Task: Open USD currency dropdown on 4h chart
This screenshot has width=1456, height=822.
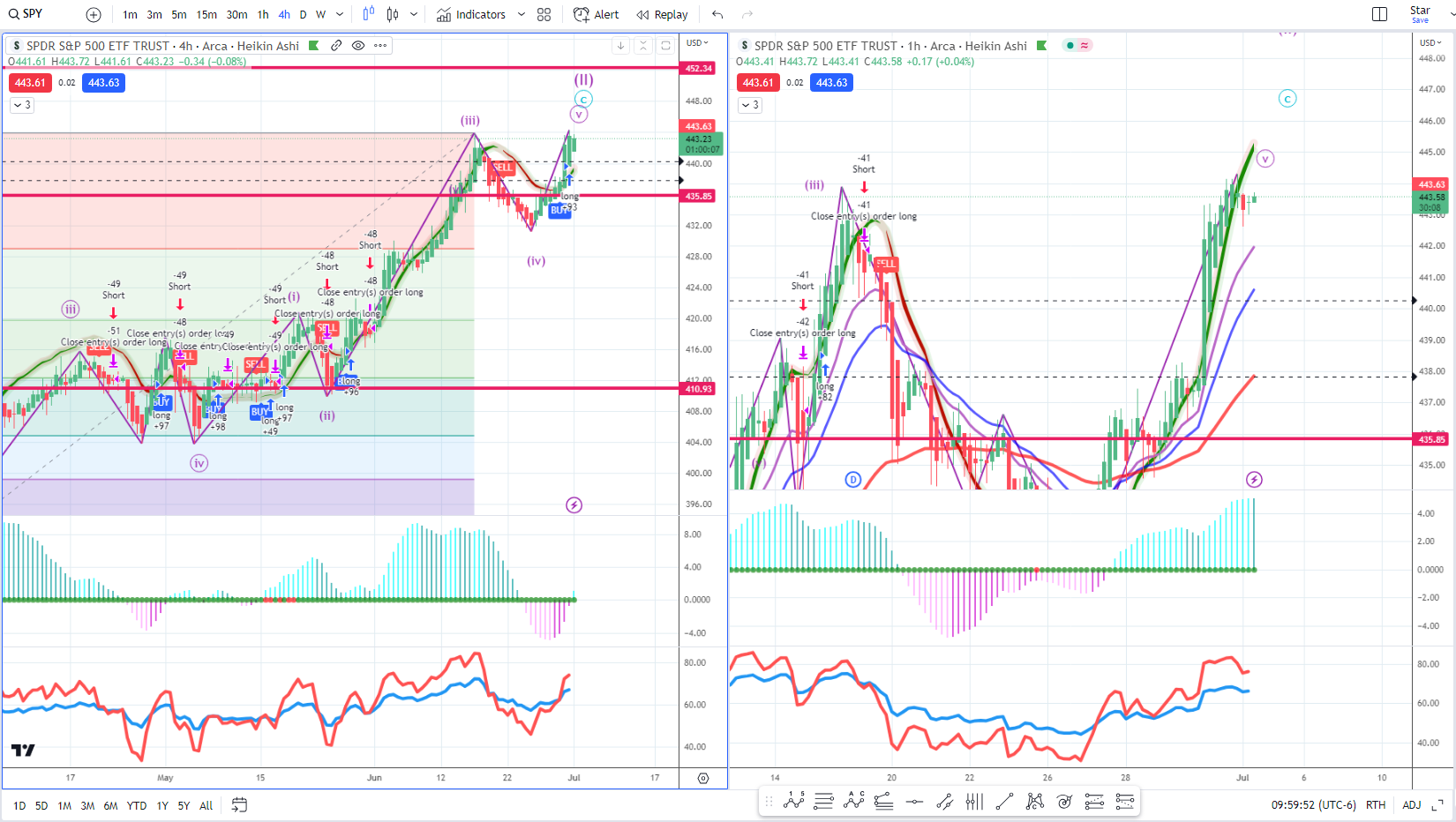Action: point(698,42)
